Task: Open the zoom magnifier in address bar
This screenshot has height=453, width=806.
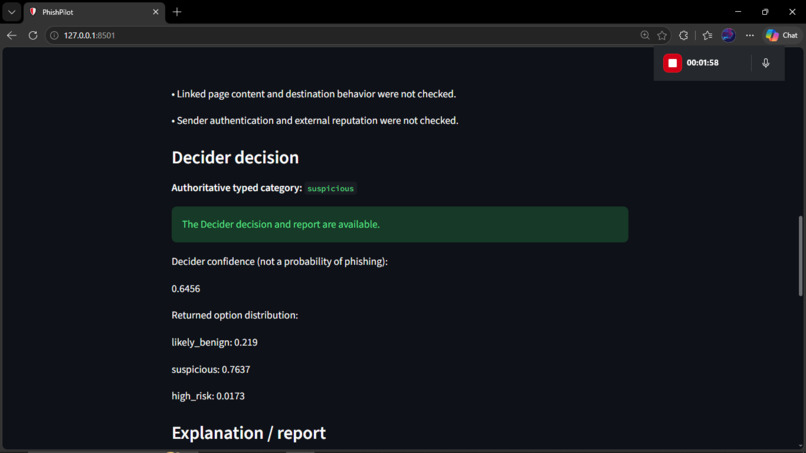Action: pos(645,35)
